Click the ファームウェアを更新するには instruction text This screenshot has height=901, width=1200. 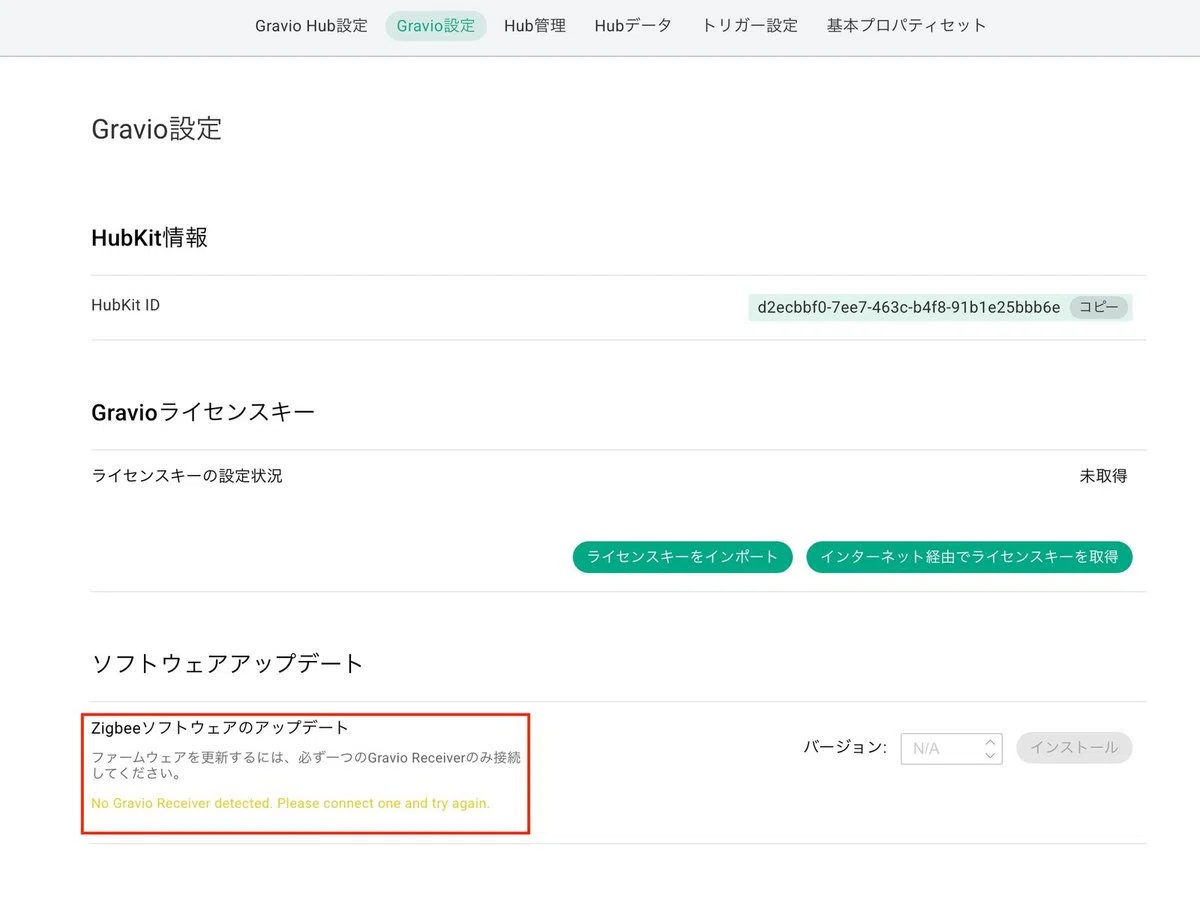pyautogui.click(x=306, y=765)
